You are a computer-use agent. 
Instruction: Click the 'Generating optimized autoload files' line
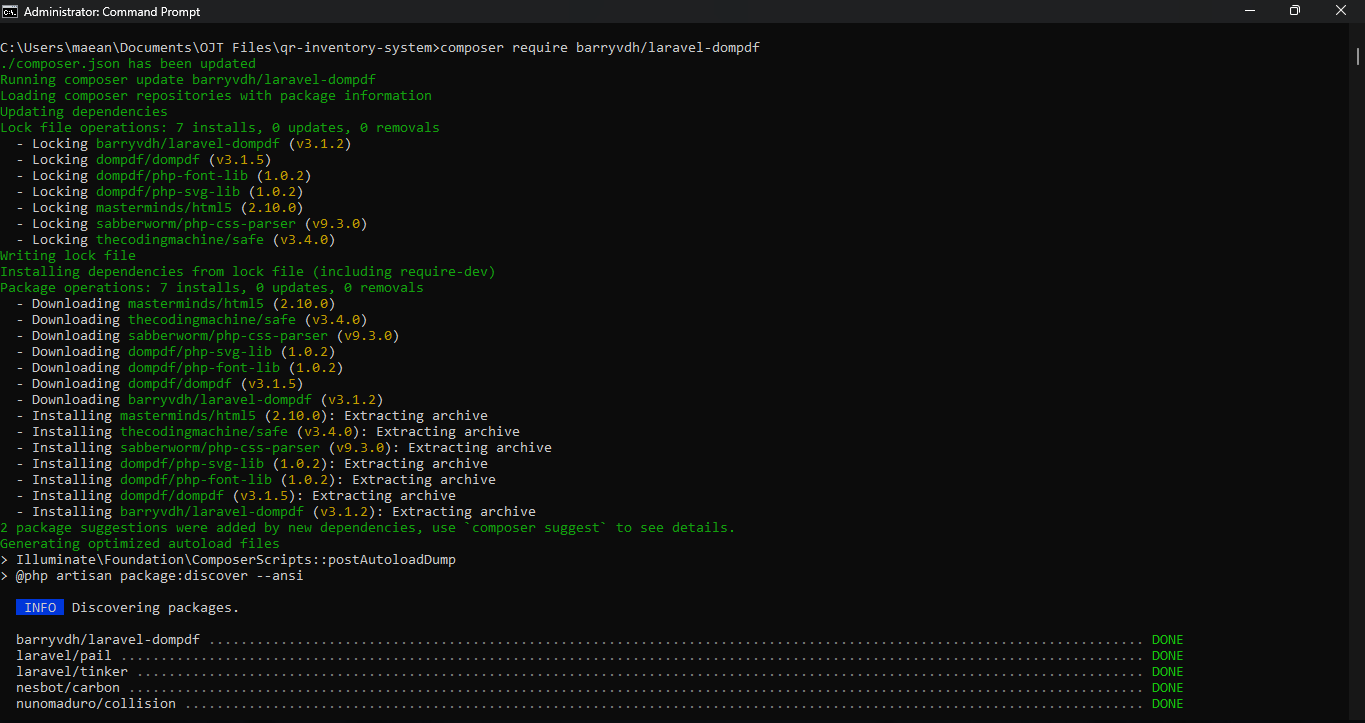tap(140, 544)
